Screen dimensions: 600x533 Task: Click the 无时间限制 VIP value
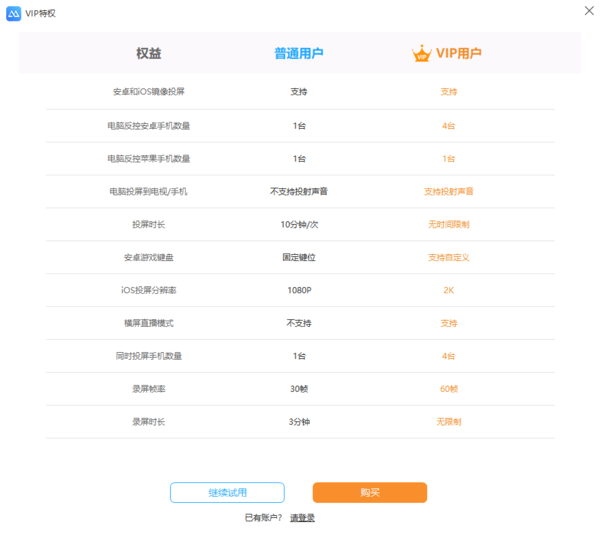click(448, 224)
